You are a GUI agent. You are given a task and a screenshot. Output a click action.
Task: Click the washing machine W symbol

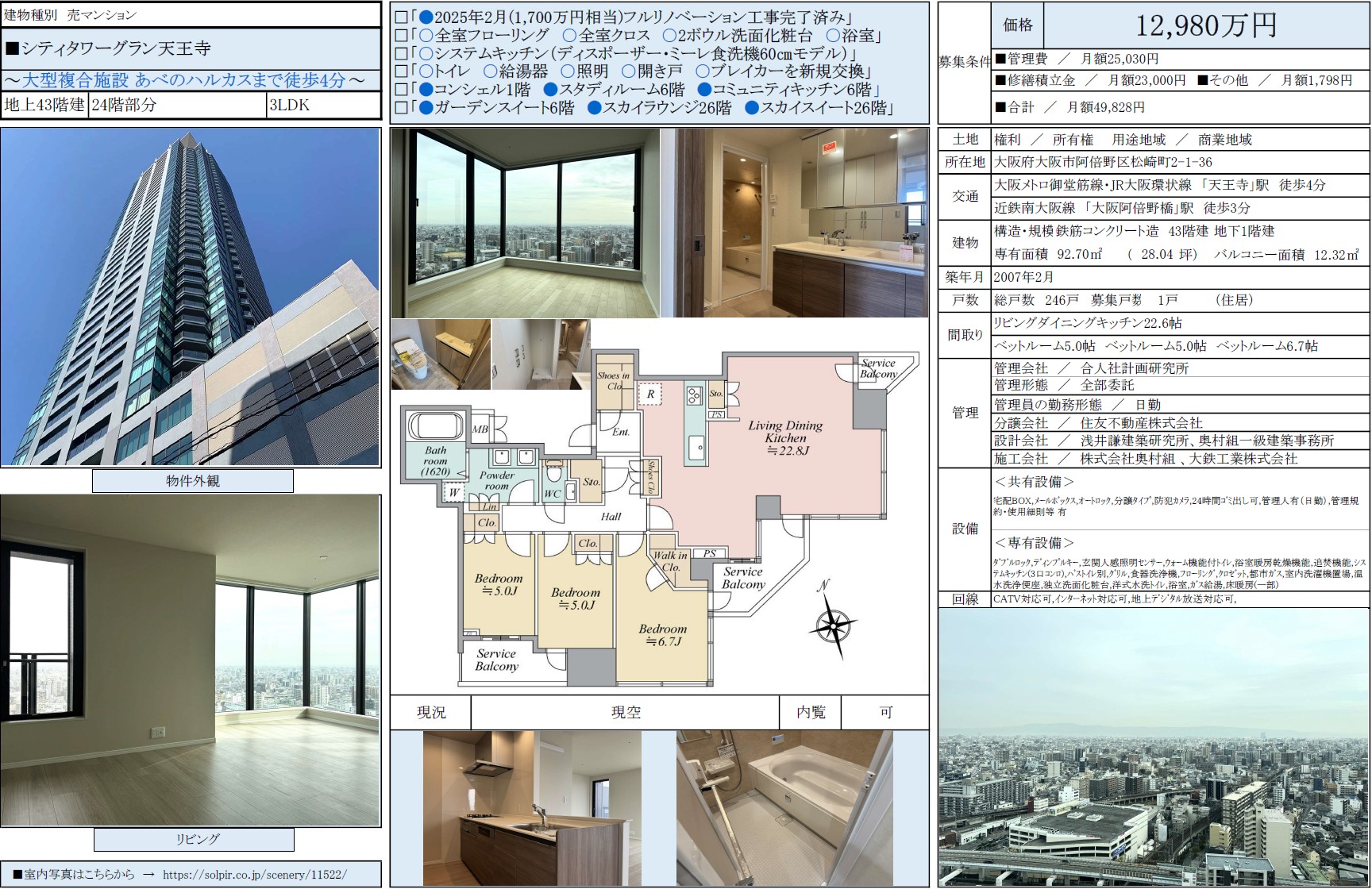[453, 492]
